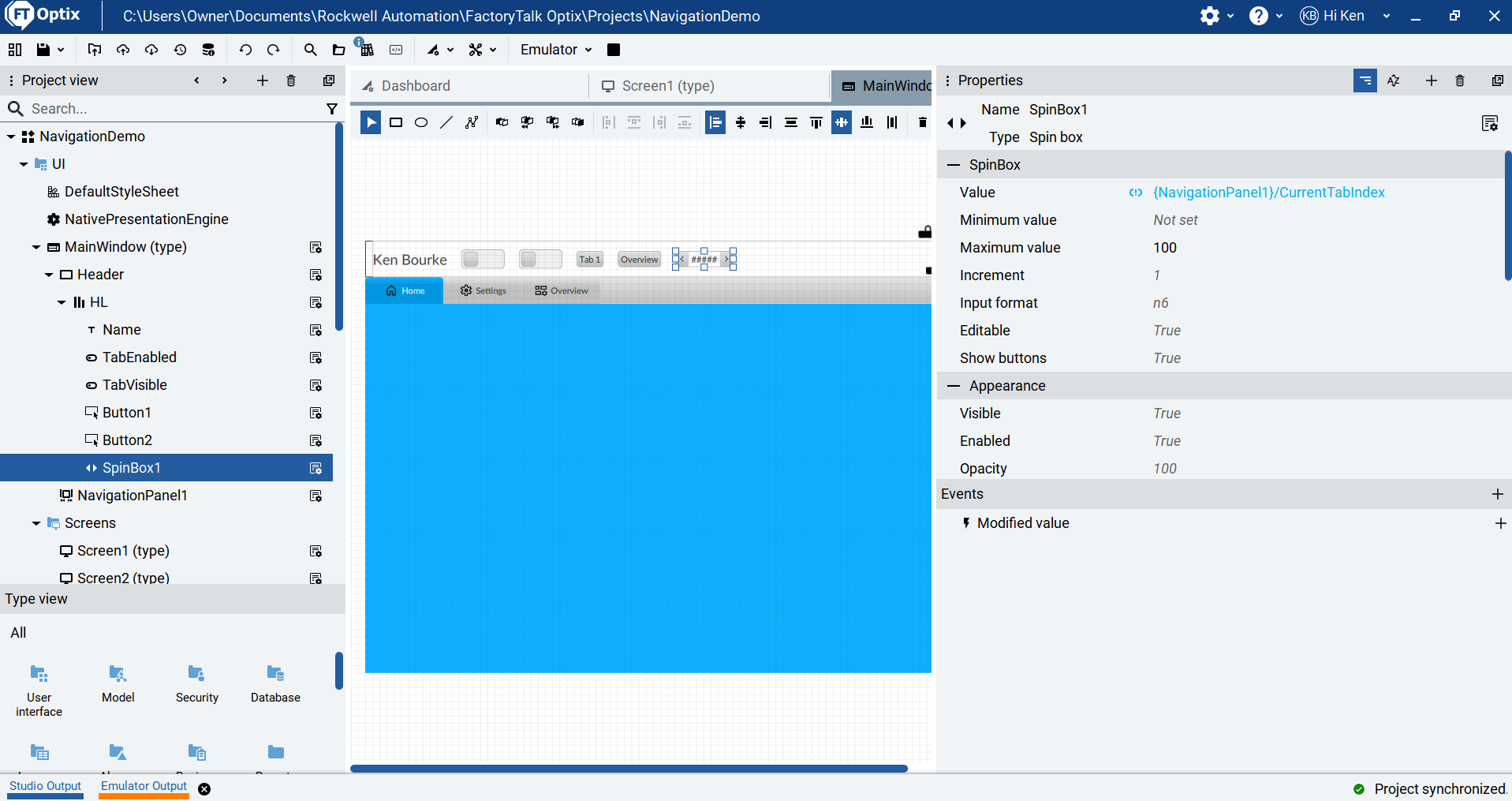Click the help question mark icon

tap(1258, 16)
